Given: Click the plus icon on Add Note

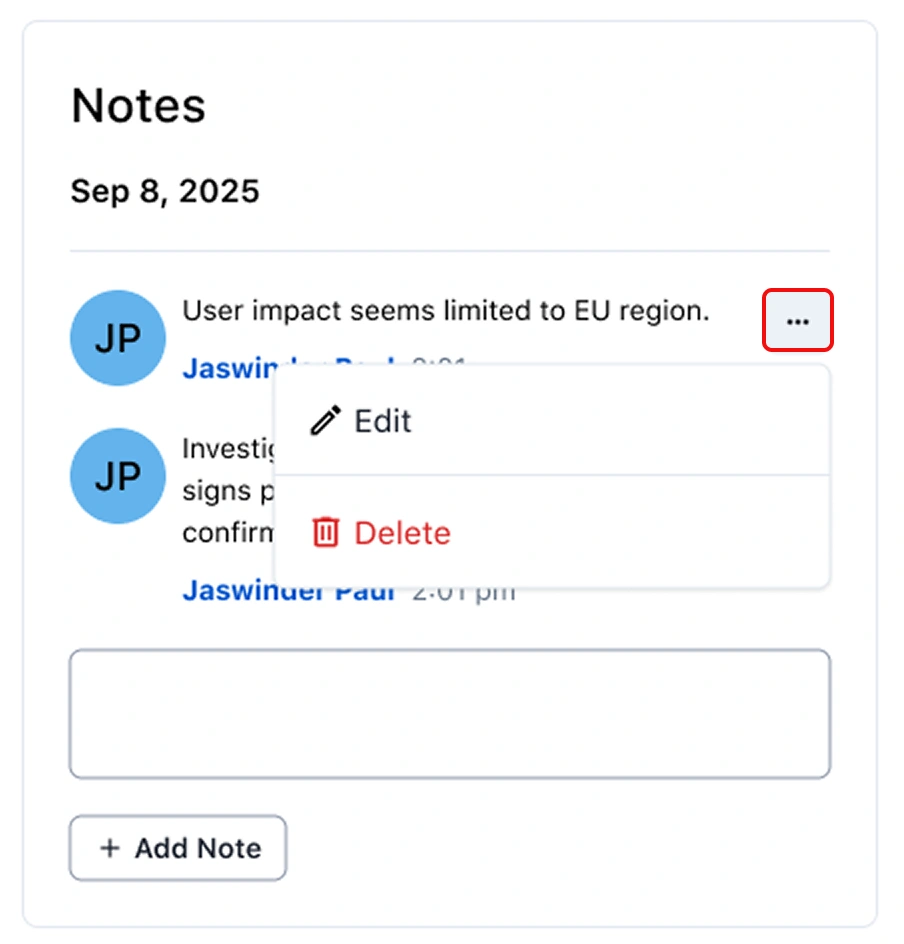Looking at the screenshot, I should click(109, 848).
